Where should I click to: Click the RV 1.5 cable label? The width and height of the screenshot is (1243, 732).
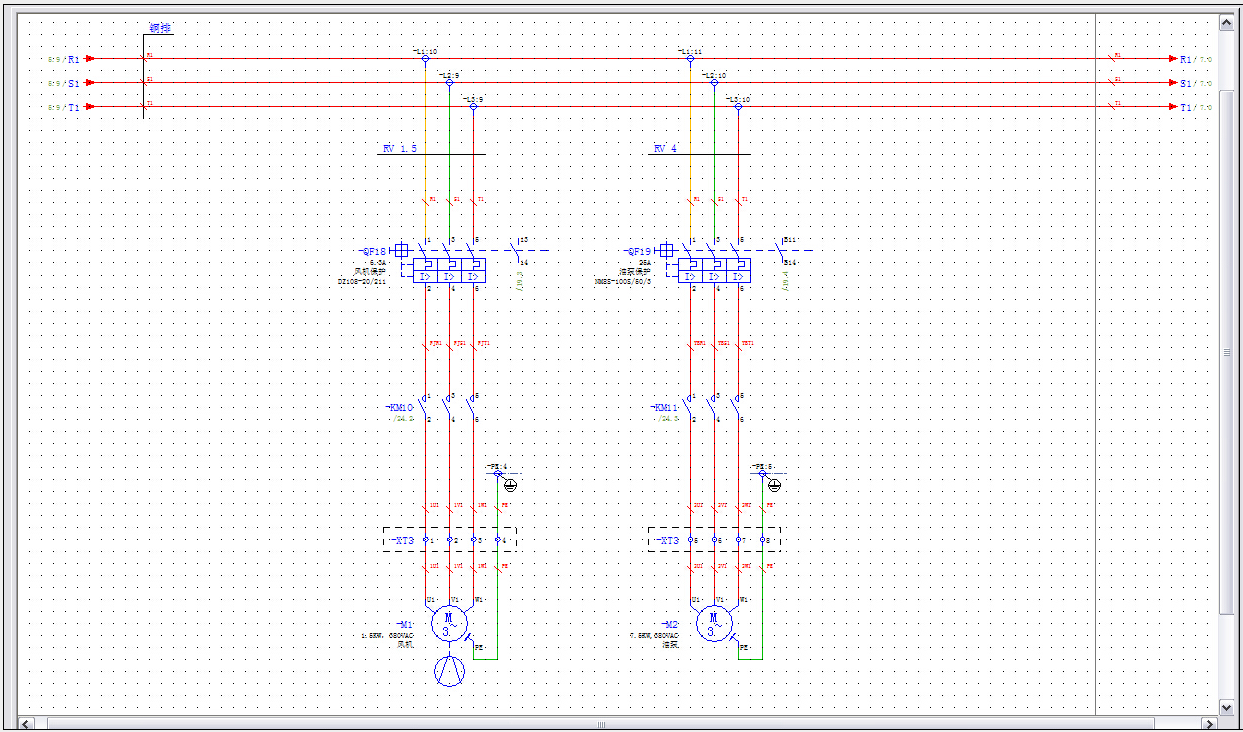400,148
